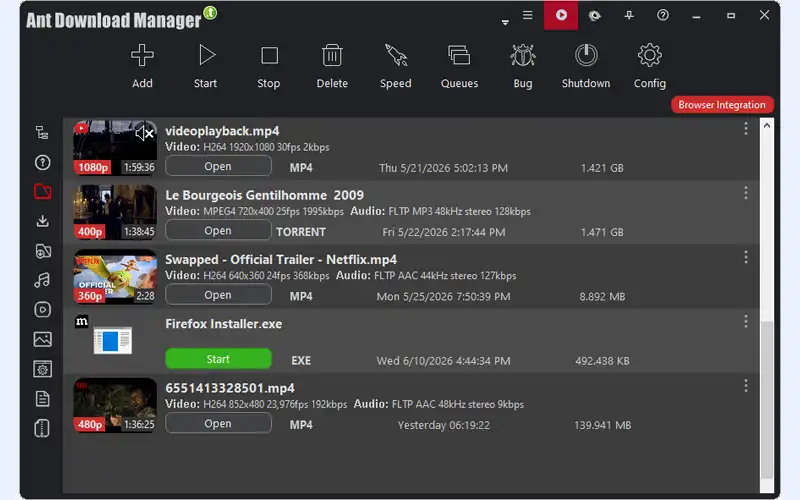Select the title Firefox Installer.exe
Image resolution: width=800 pixels, height=500 pixels.
[223, 324]
